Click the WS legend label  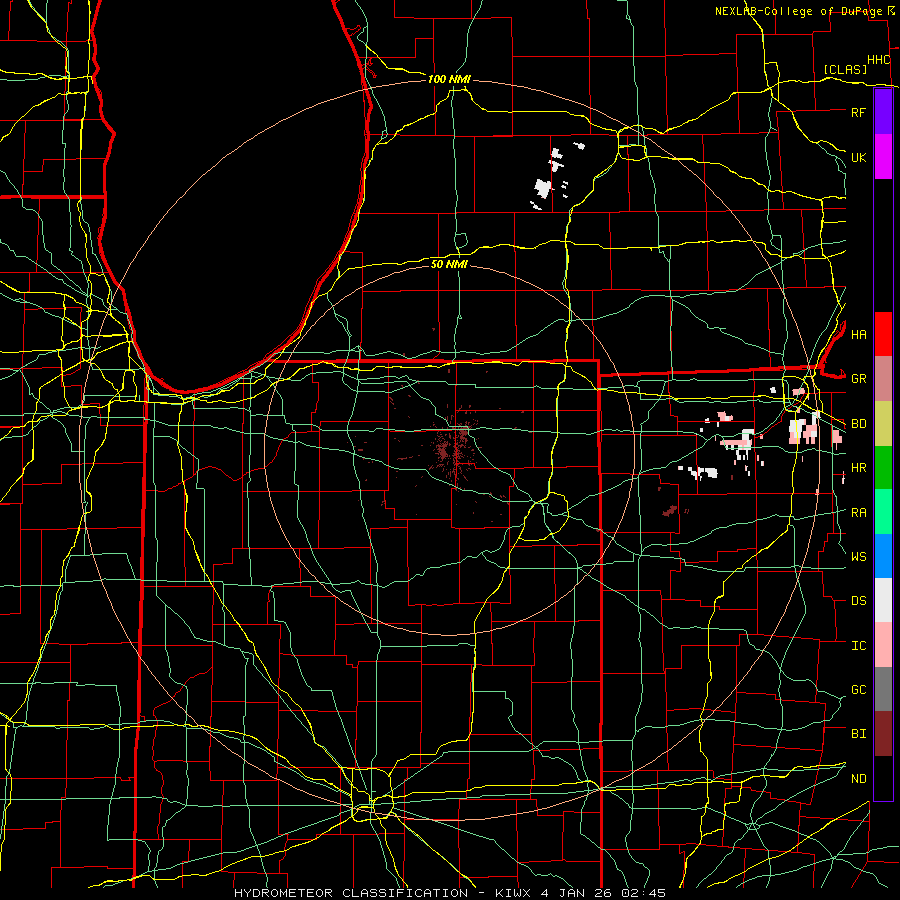coord(858,557)
